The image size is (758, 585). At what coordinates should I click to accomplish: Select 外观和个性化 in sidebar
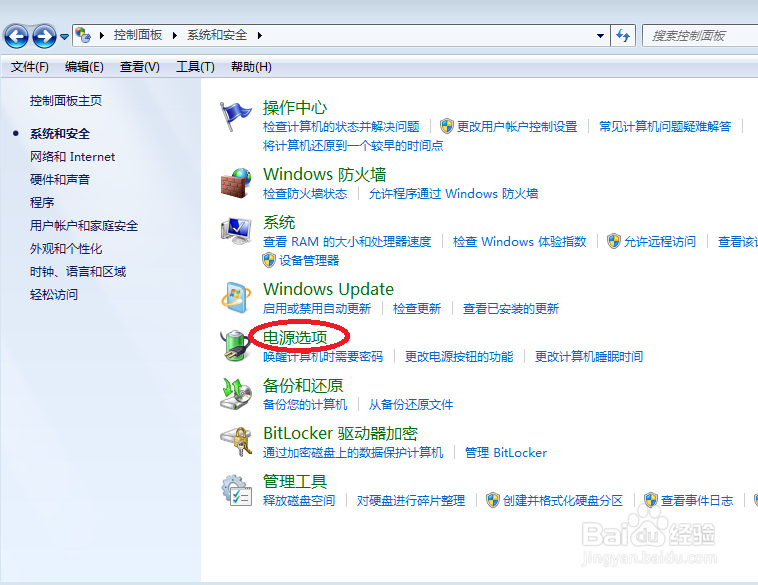click(66, 249)
